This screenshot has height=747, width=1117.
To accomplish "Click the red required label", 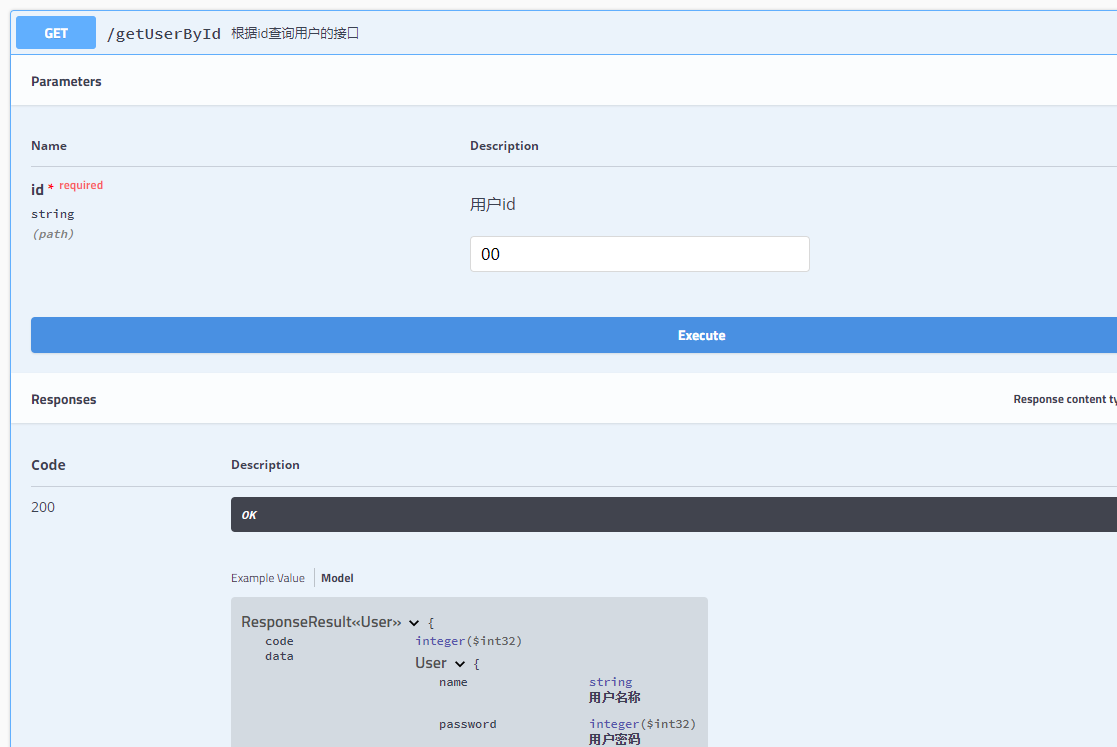I will [81, 185].
